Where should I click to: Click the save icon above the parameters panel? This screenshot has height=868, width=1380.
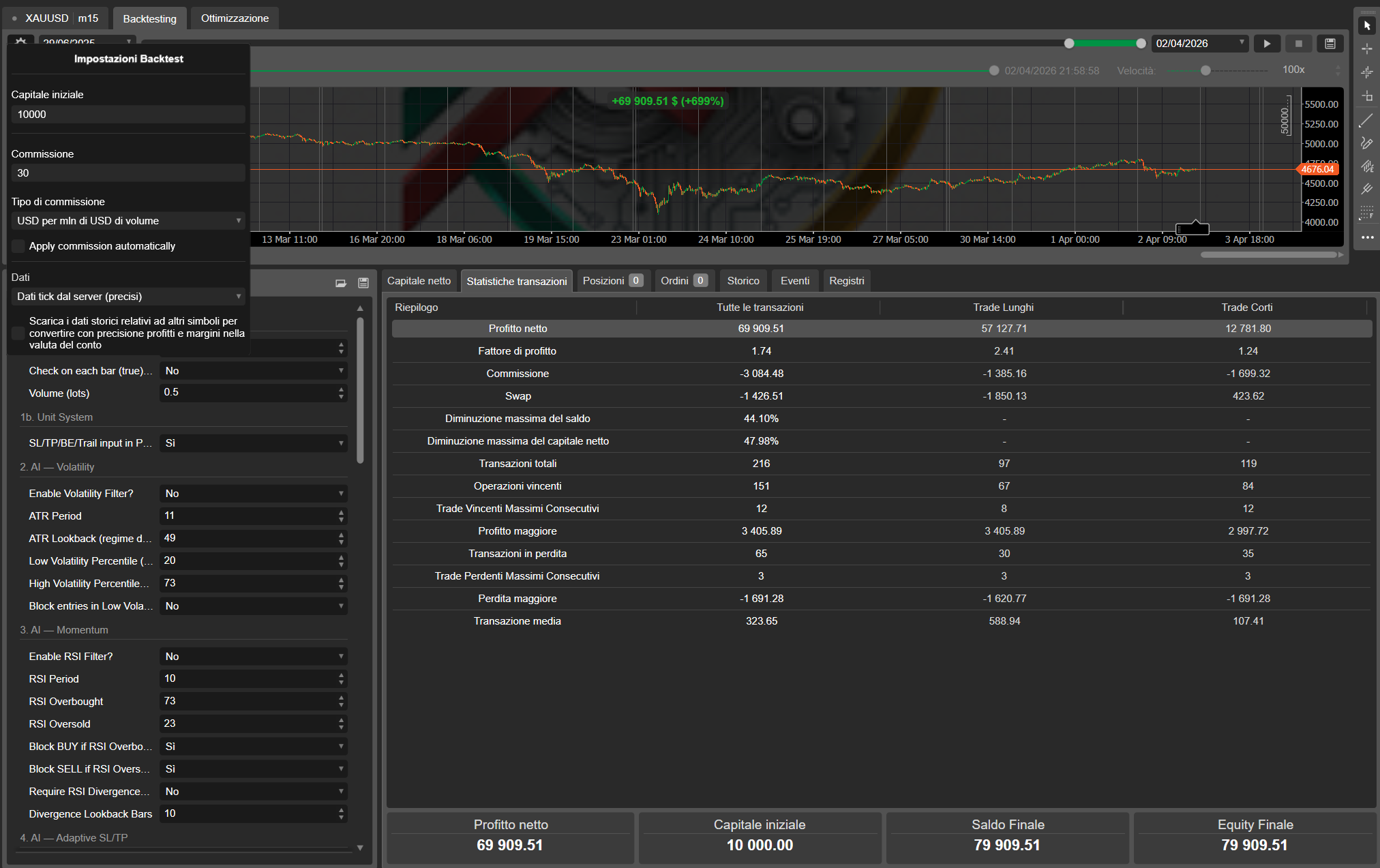click(x=363, y=283)
